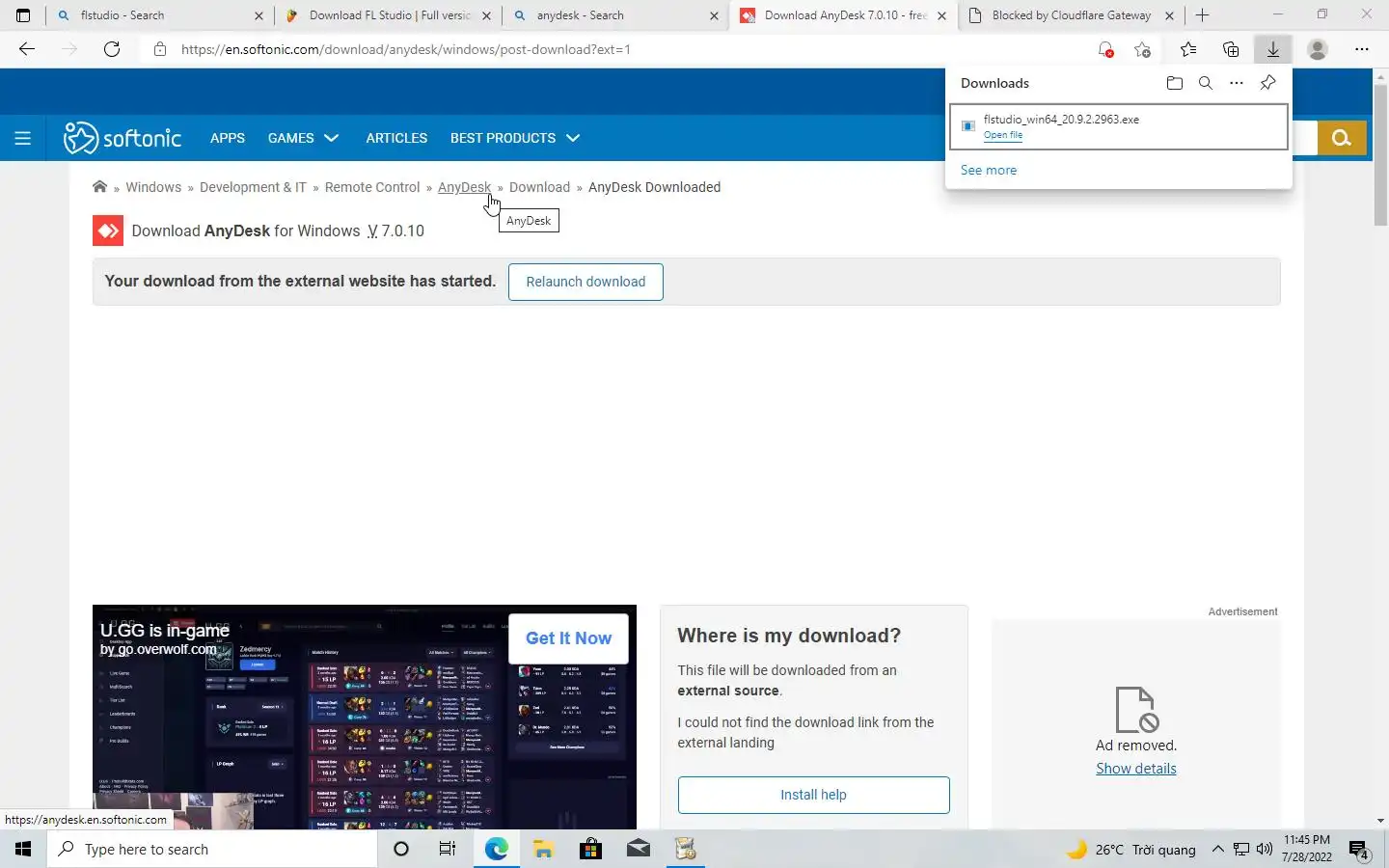Search downloads with the magnifier icon
This screenshot has width=1389, height=868.
pyautogui.click(x=1205, y=83)
